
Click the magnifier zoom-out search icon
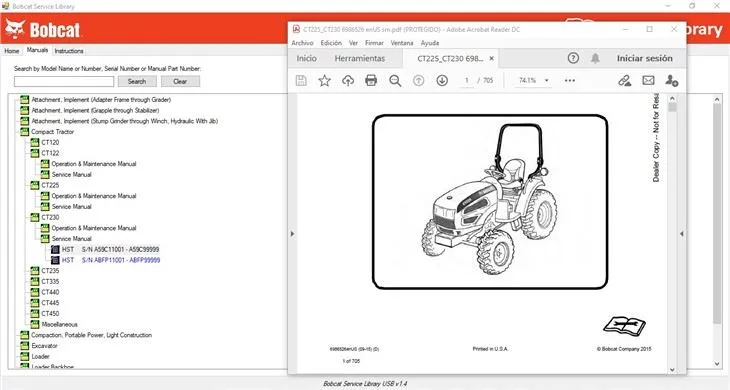(x=395, y=81)
